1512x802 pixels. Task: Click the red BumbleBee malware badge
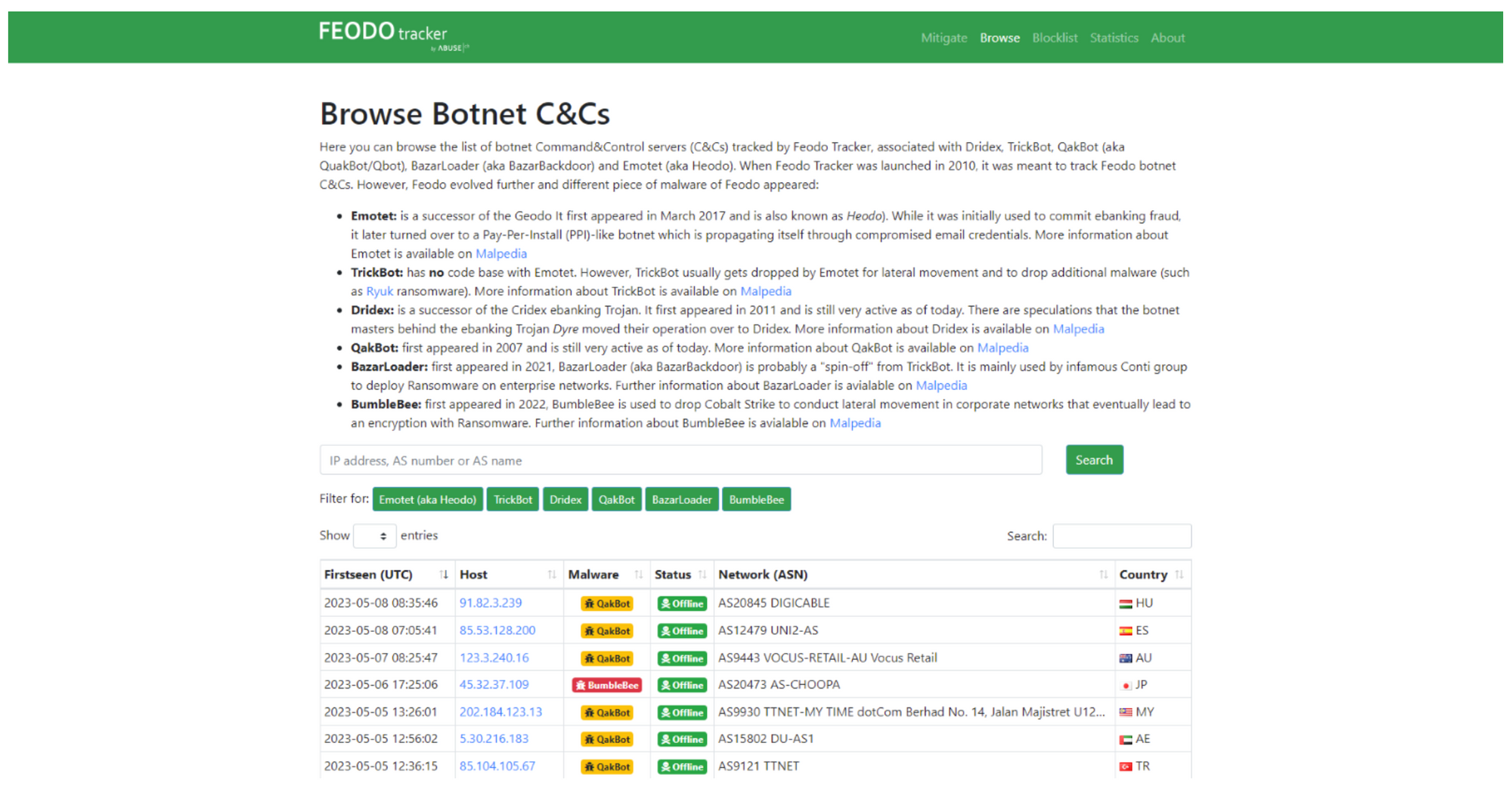click(x=607, y=685)
